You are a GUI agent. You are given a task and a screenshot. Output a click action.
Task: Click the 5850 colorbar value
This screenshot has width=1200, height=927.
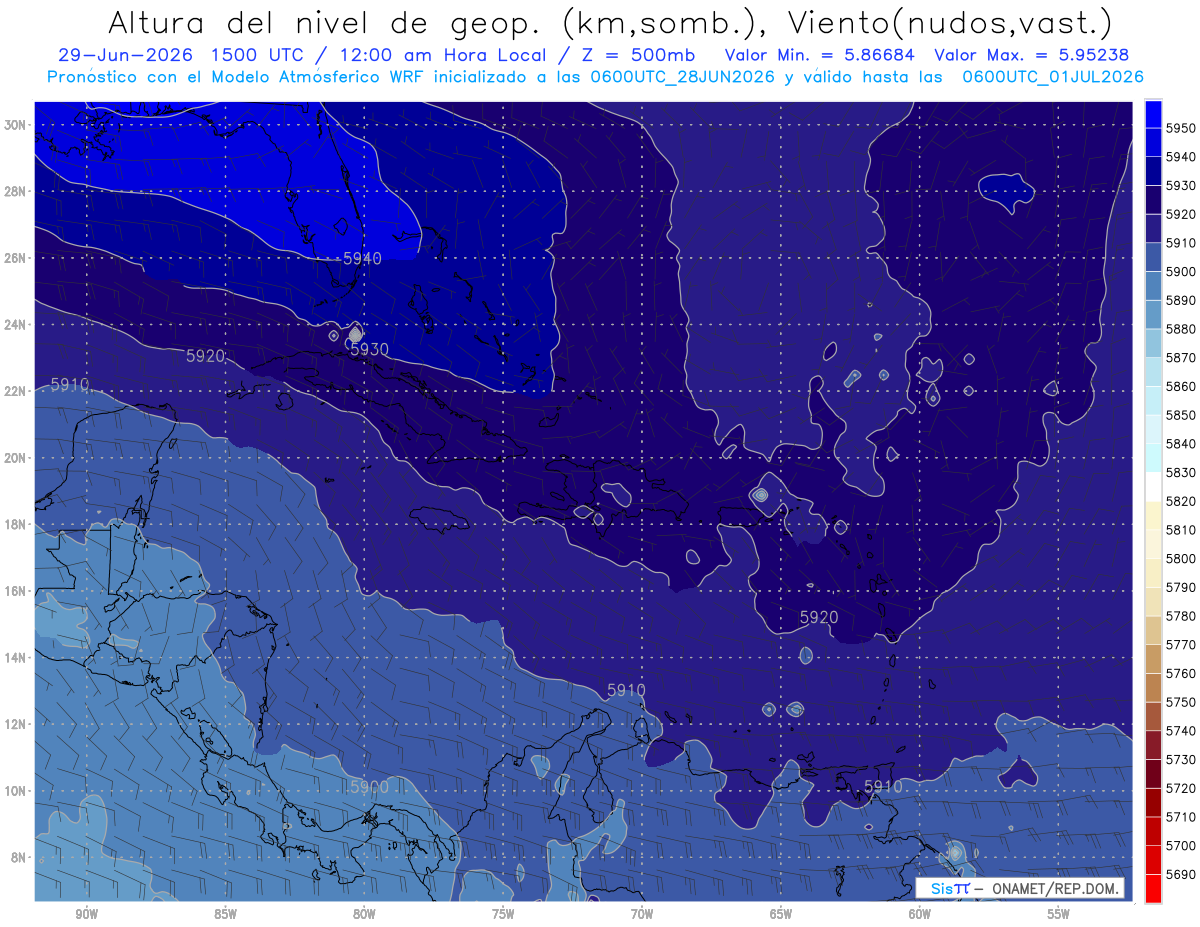point(1181,415)
